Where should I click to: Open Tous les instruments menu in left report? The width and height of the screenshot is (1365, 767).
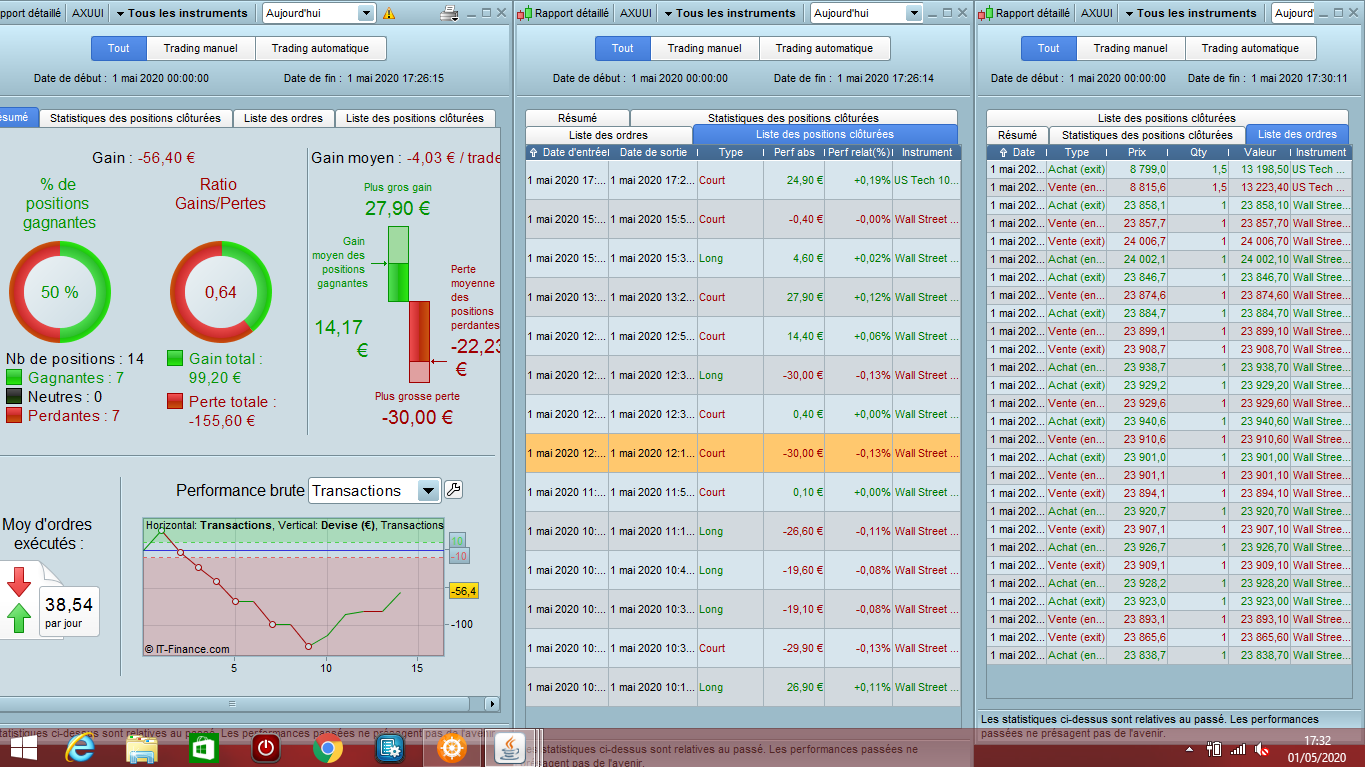point(182,13)
